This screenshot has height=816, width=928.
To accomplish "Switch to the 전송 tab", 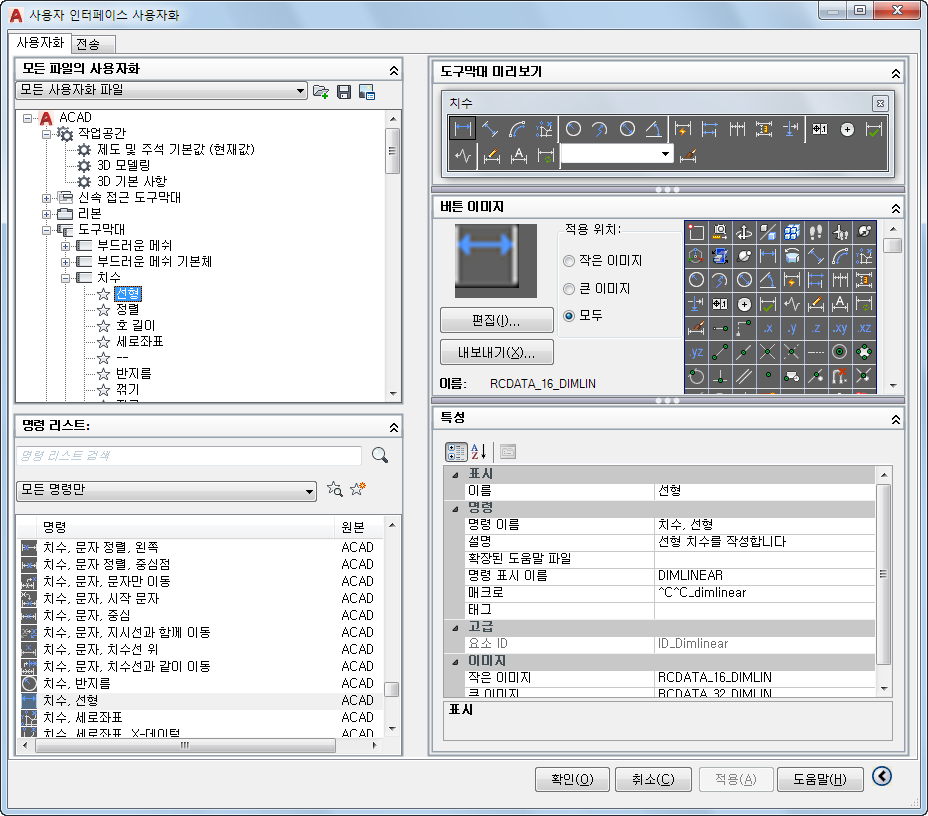I will pyautogui.click(x=92, y=44).
